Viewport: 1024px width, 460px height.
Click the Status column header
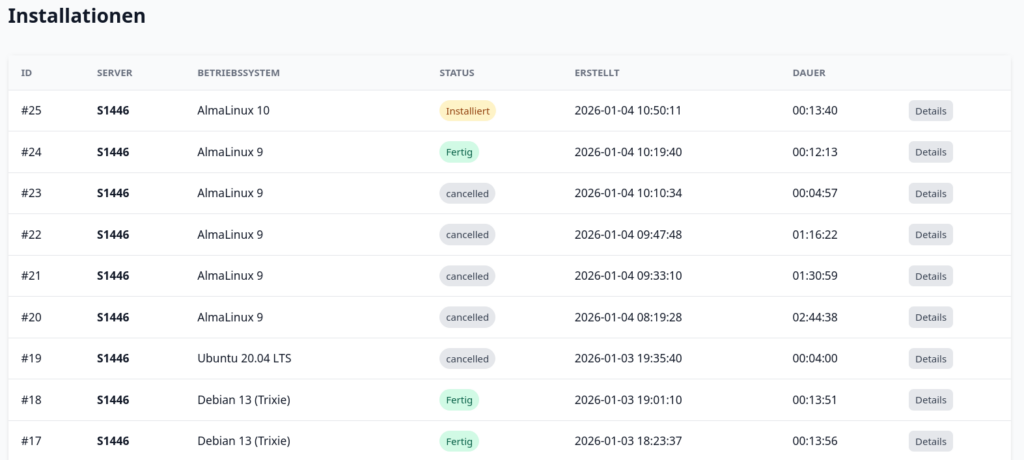coord(456,73)
